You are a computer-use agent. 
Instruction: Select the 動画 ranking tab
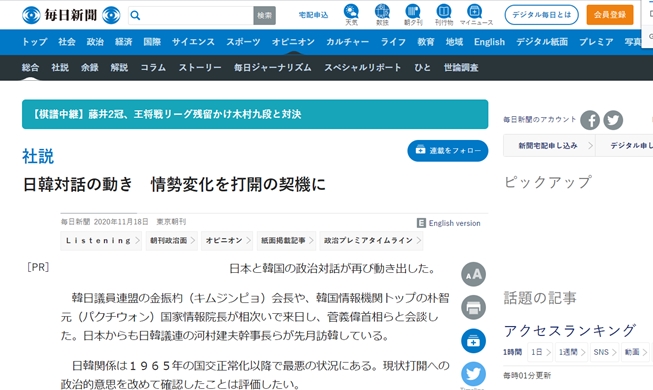635,352
